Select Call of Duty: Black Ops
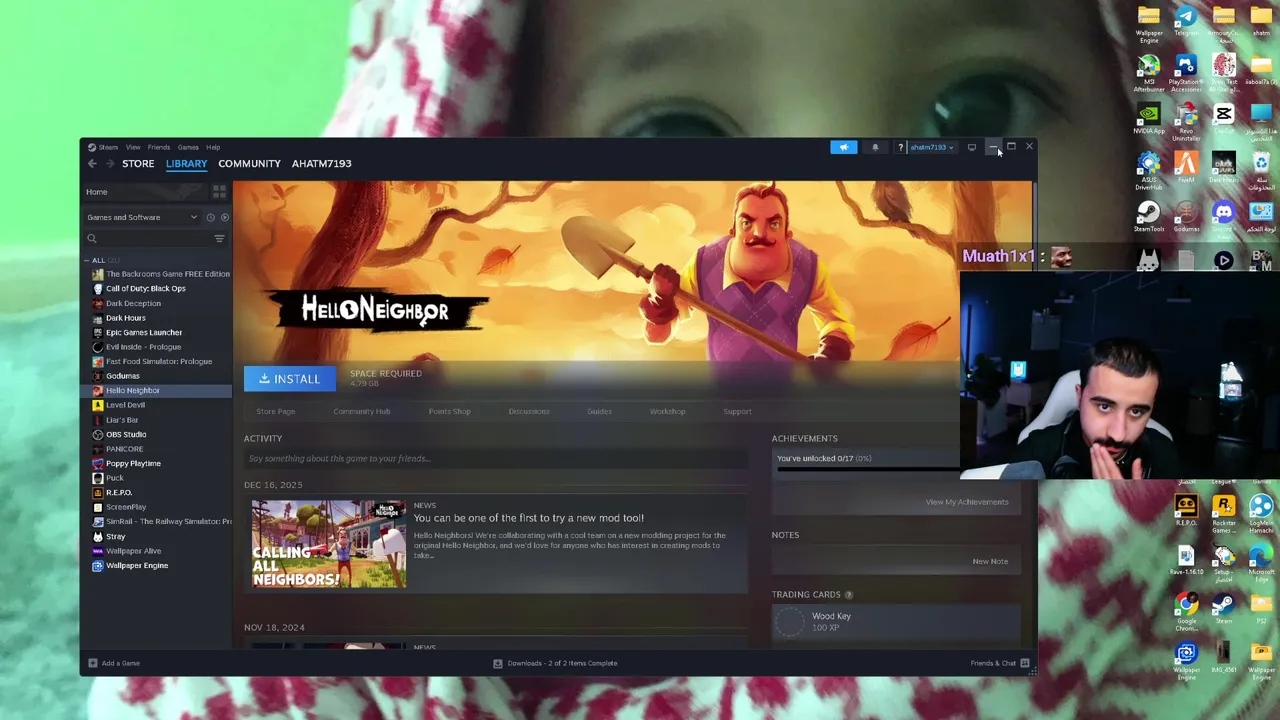 coord(145,289)
